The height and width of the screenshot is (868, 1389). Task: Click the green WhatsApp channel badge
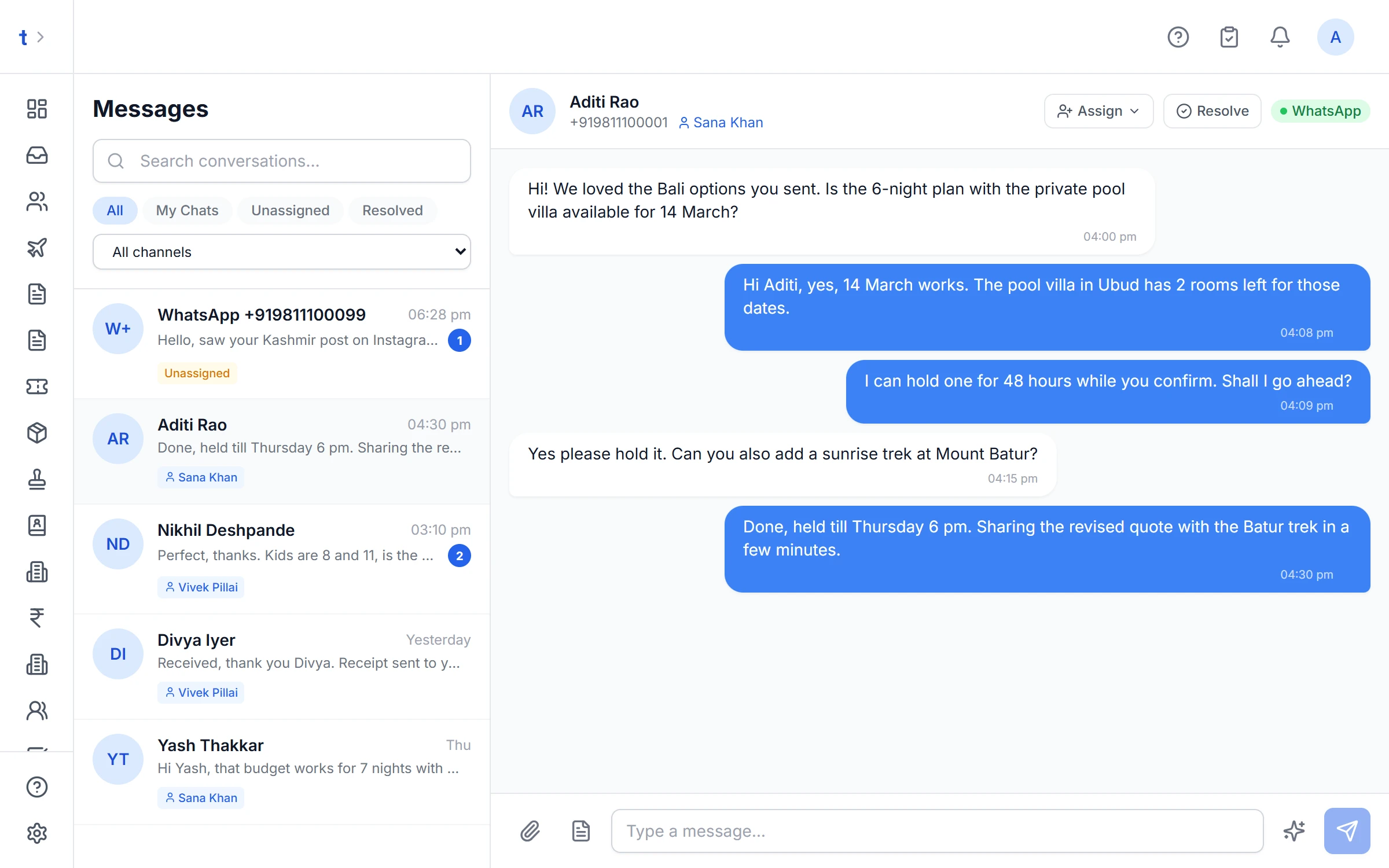pyautogui.click(x=1320, y=111)
